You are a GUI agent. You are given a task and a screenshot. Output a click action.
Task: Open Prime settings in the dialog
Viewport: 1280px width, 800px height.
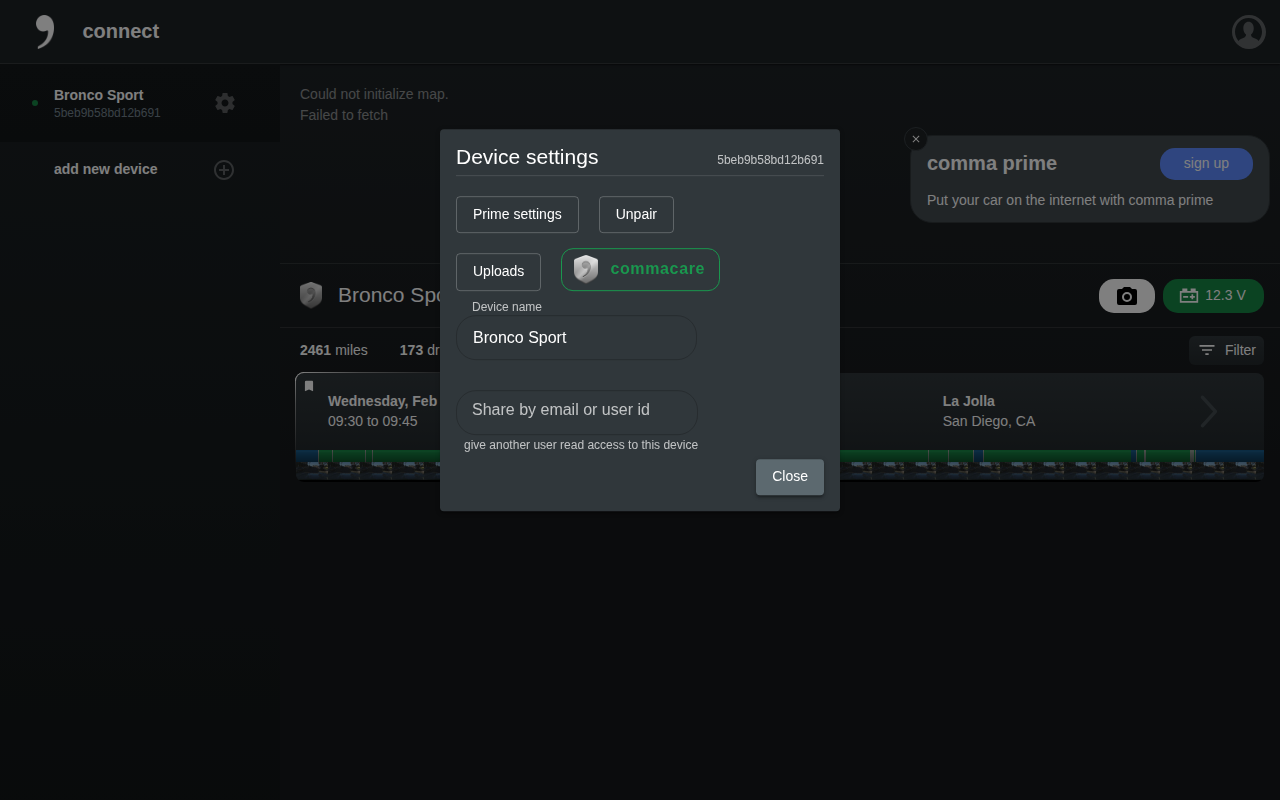point(517,215)
